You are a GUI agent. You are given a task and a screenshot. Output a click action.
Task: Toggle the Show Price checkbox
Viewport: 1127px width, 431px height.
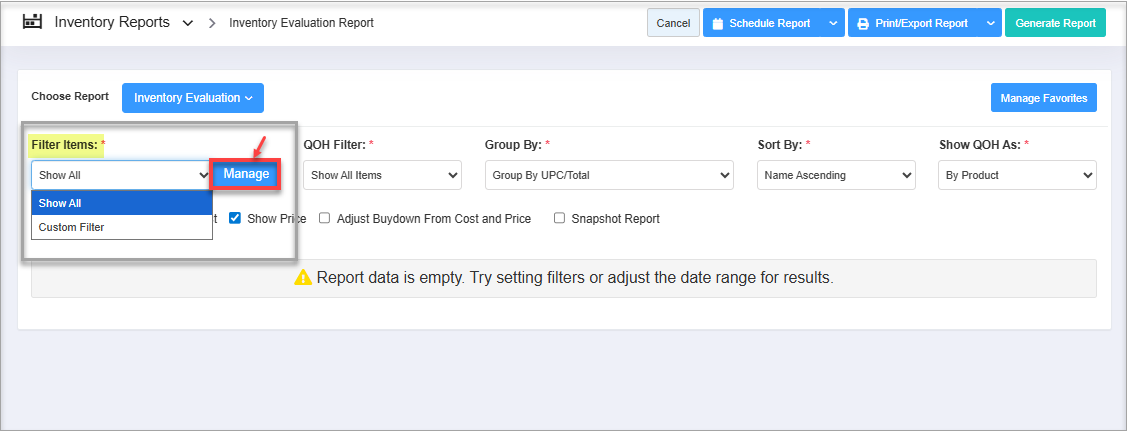pos(235,218)
